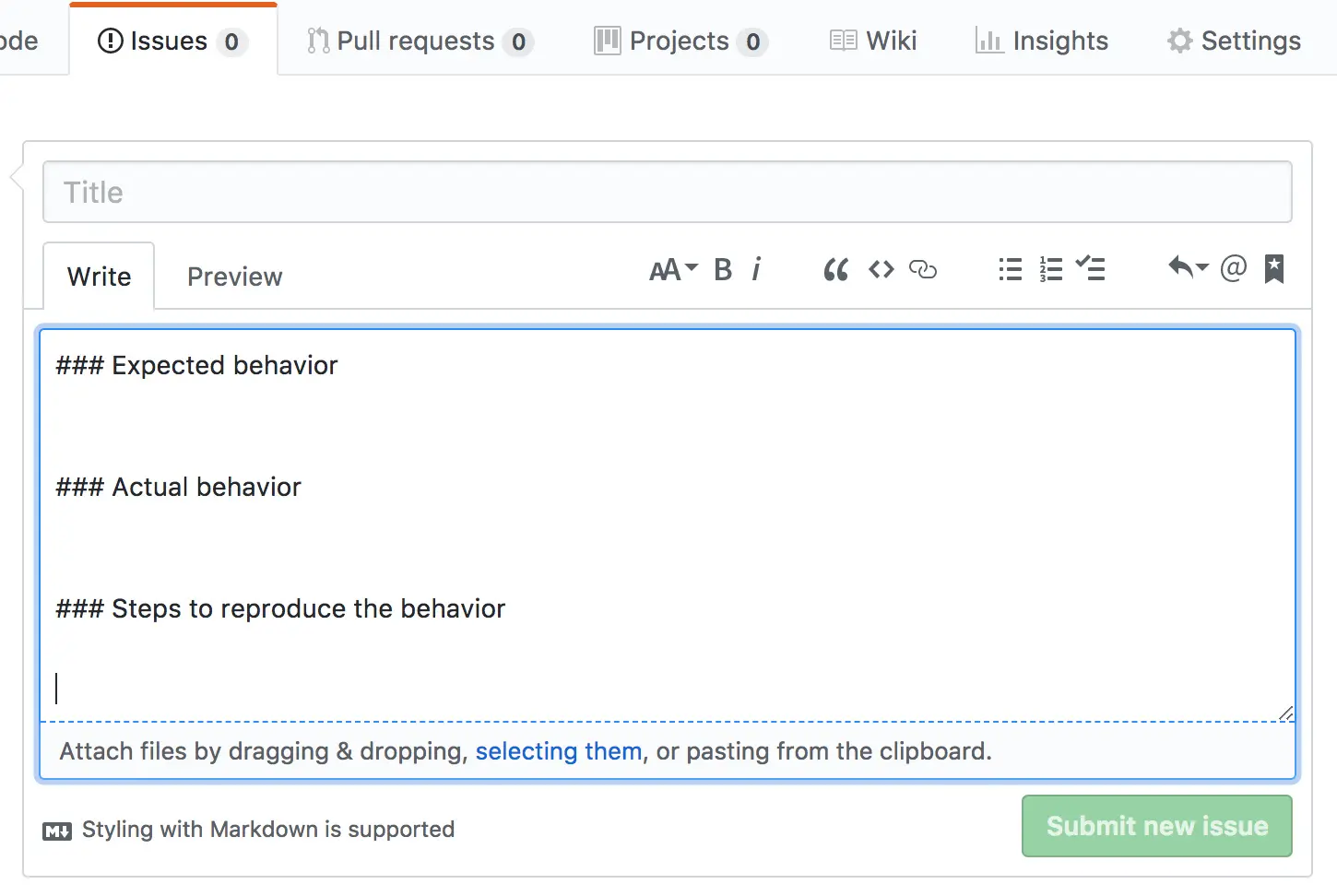Open 'Styling with Markdown is supported' link
The image size is (1337, 896).
(x=268, y=830)
